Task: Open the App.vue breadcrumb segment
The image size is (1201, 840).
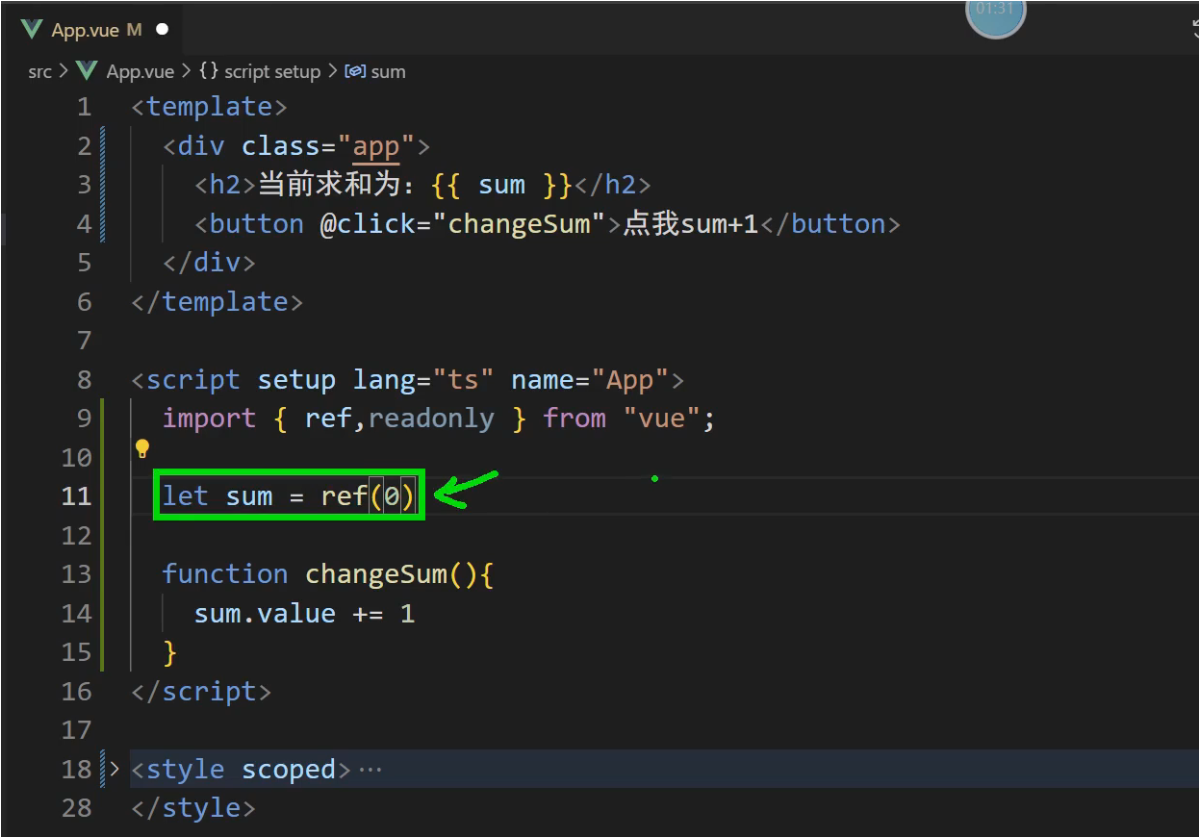Action: pyautogui.click(x=140, y=72)
